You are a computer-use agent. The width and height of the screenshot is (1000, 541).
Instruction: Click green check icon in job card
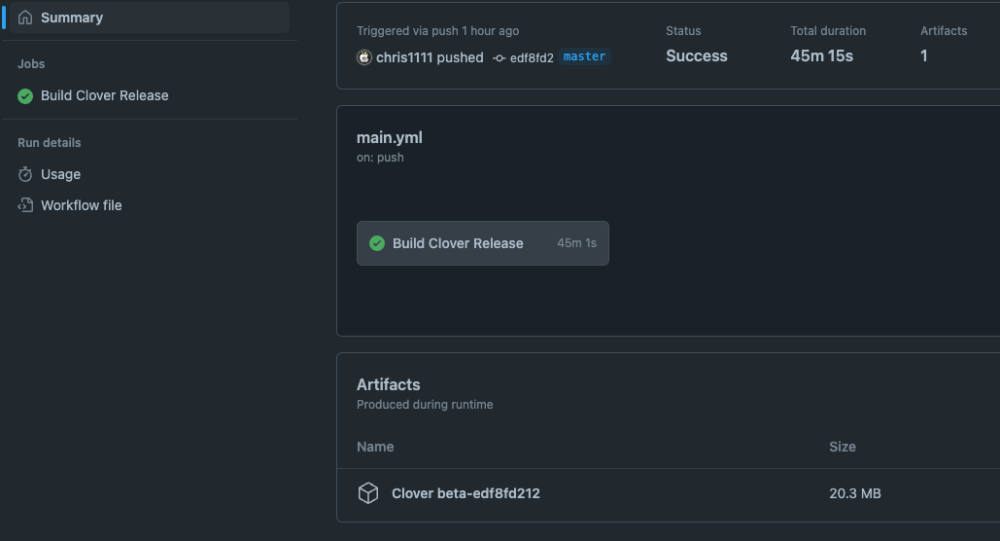click(x=377, y=243)
